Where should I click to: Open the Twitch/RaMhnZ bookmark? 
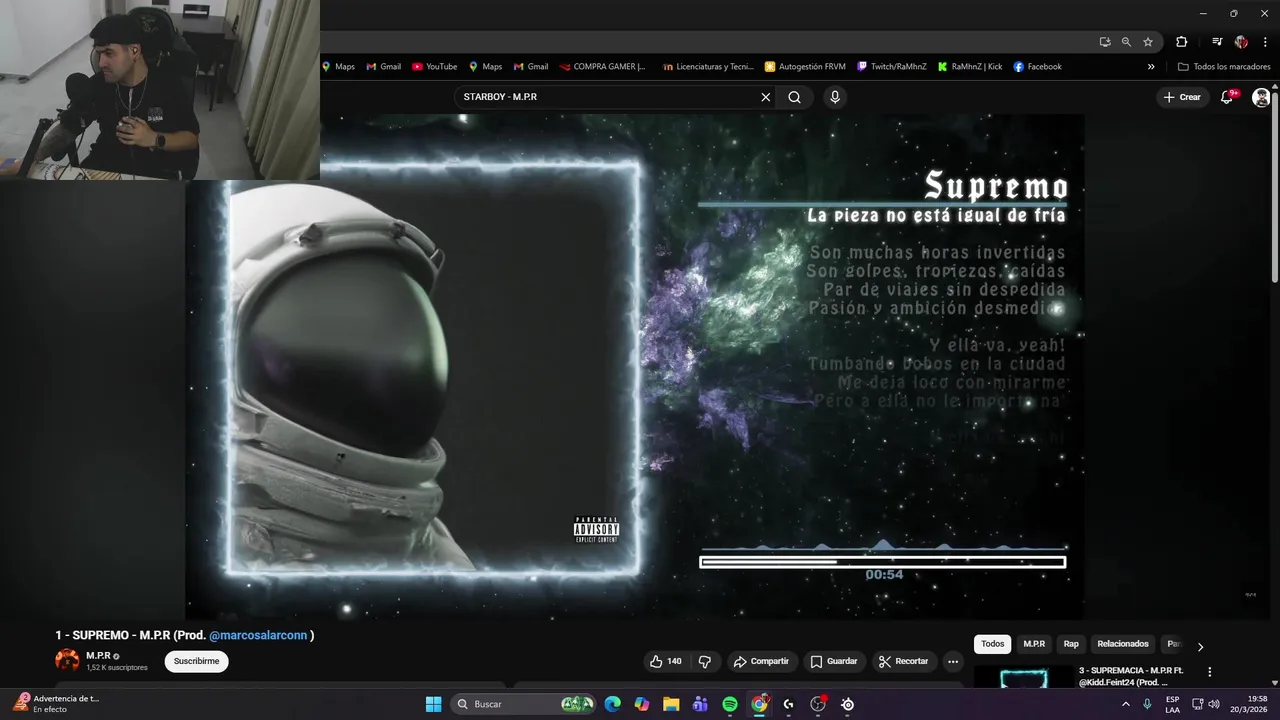[x=892, y=67]
